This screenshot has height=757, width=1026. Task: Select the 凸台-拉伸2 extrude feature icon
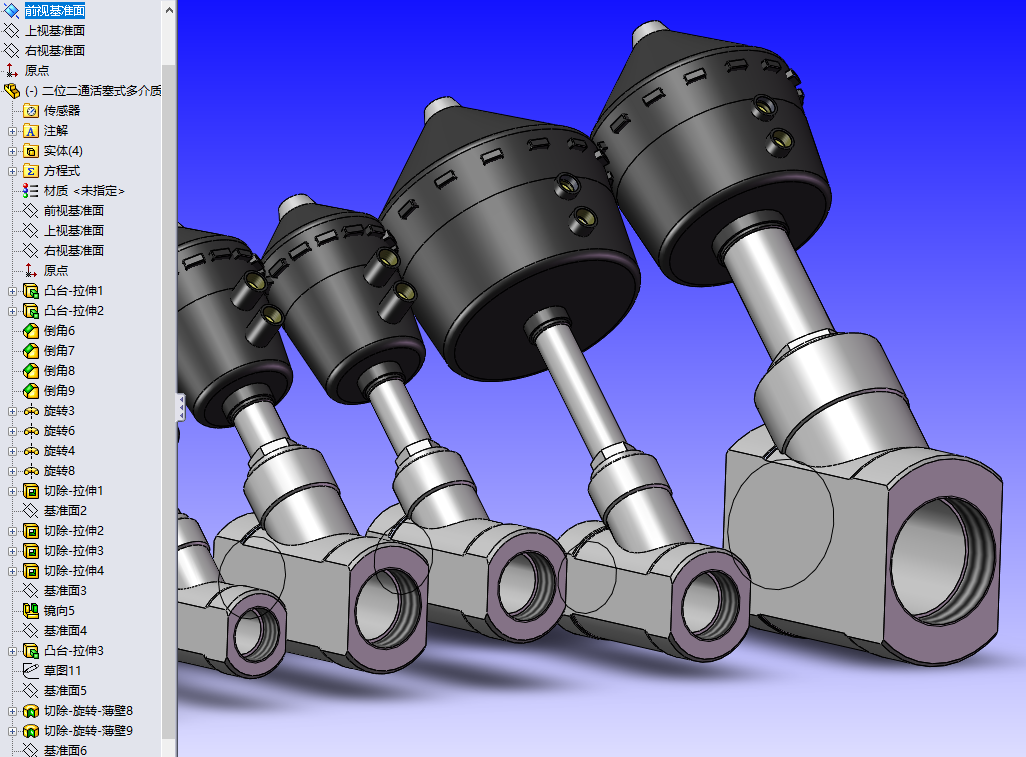[31, 311]
